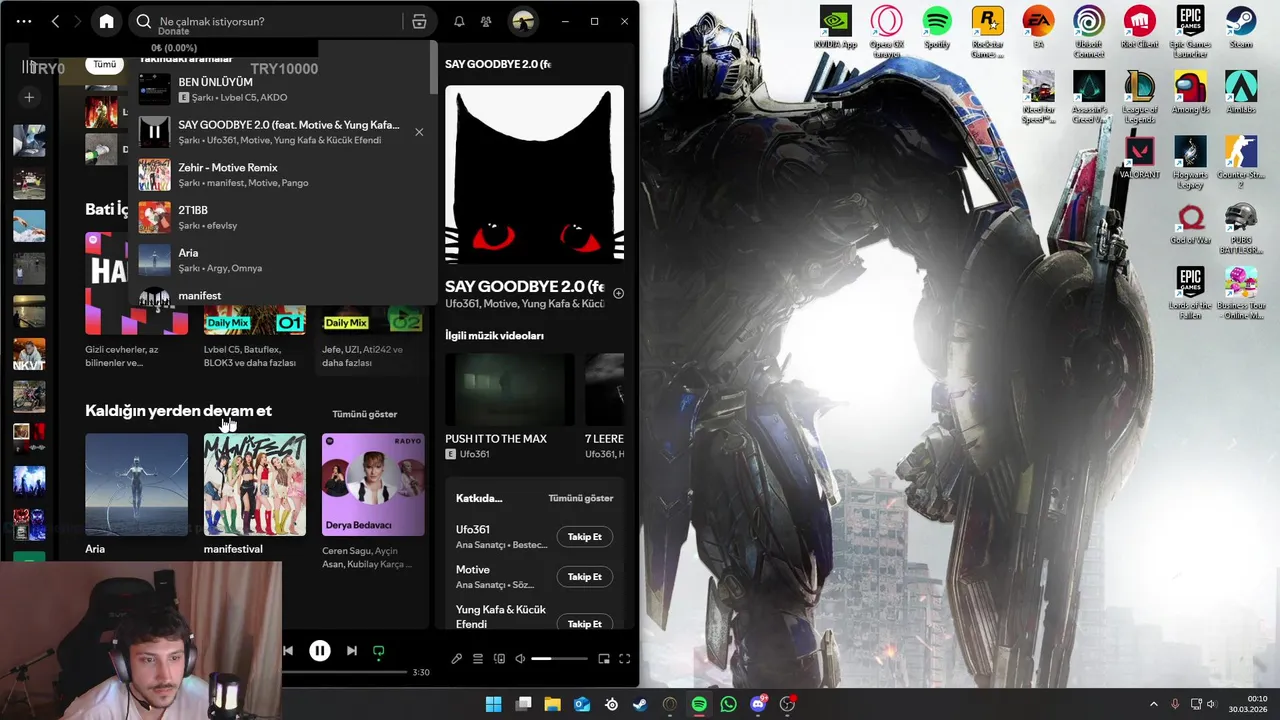
Task: Open NVIDIA App desktop shortcut
Action: click(x=835, y=28)
